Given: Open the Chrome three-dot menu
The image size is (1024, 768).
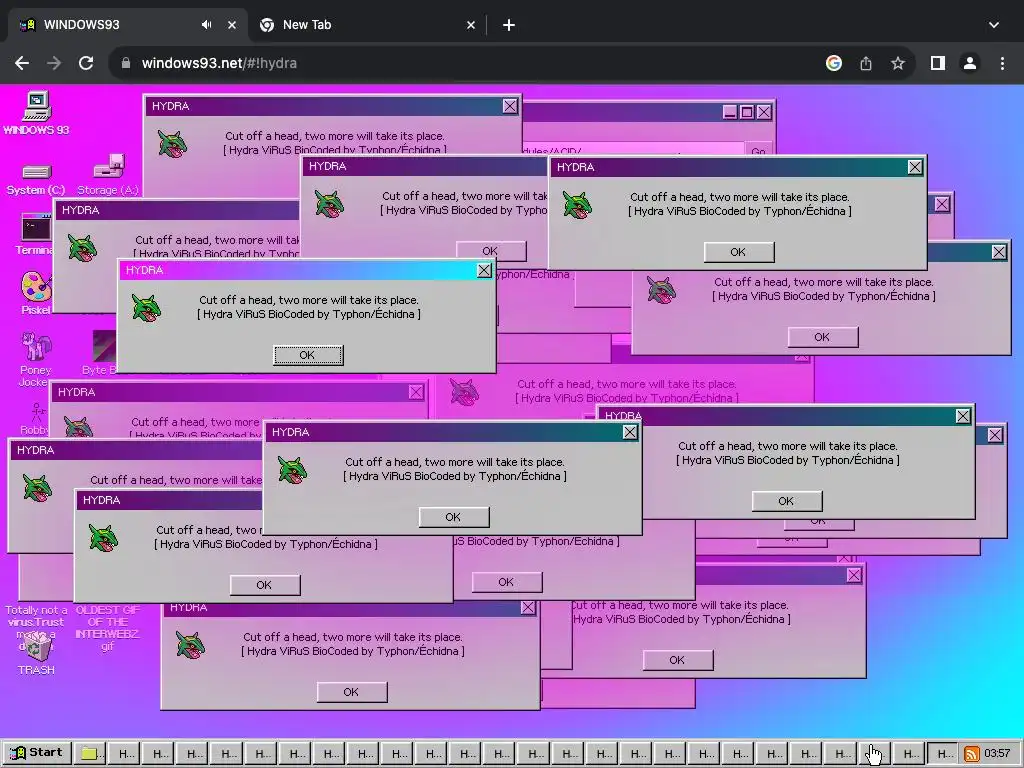Looking at the screenshot, I should pos(1002,63).
